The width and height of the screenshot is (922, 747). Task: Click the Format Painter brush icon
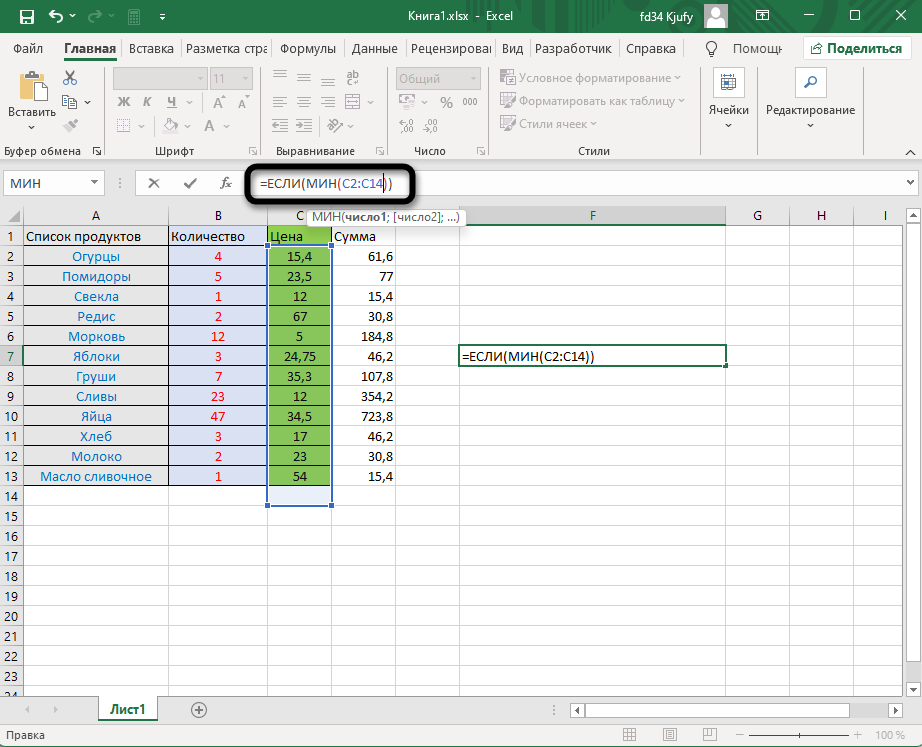pyautogui.click(x=70, y=125)
